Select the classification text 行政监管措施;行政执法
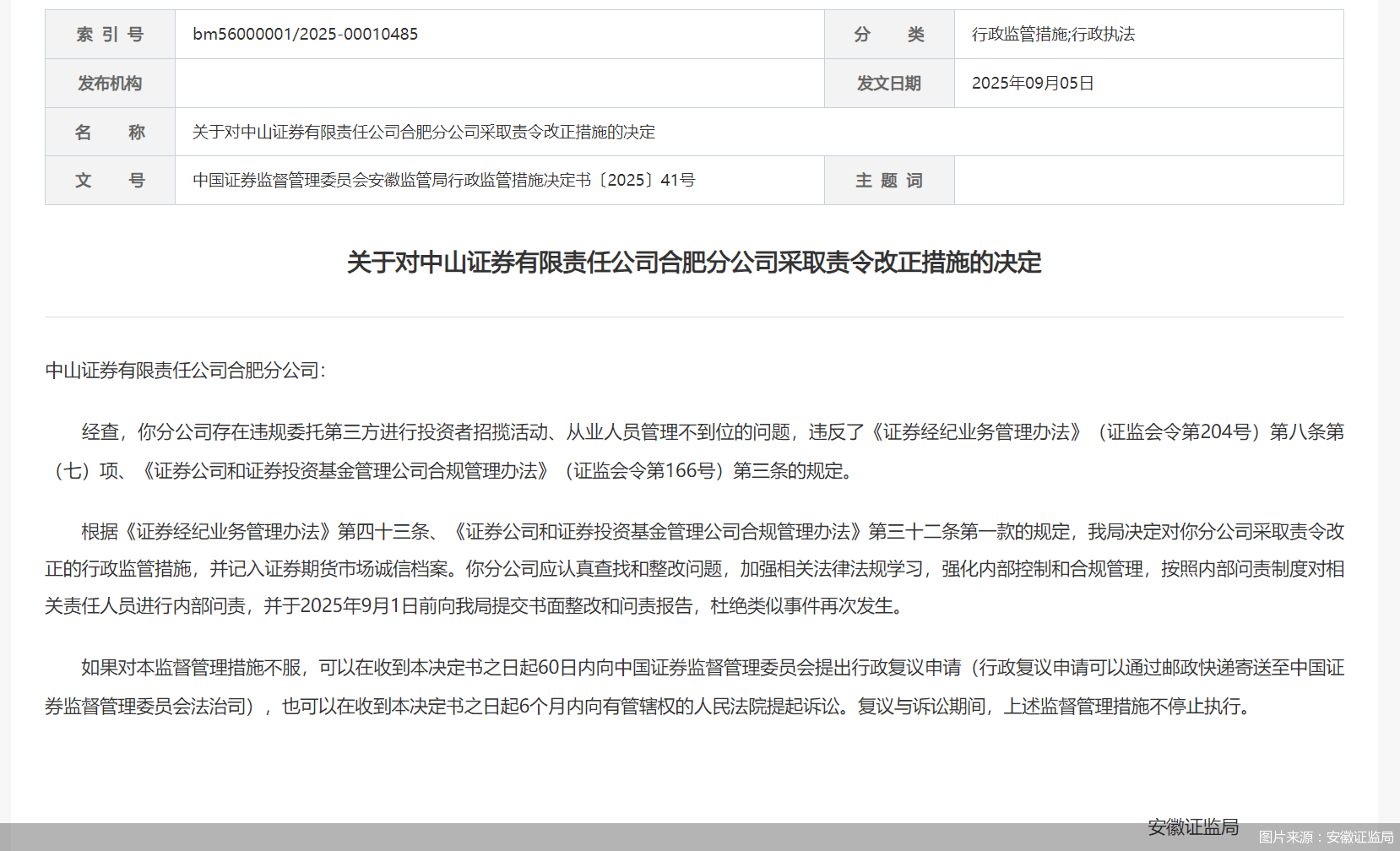 [x=1055, y=34]
